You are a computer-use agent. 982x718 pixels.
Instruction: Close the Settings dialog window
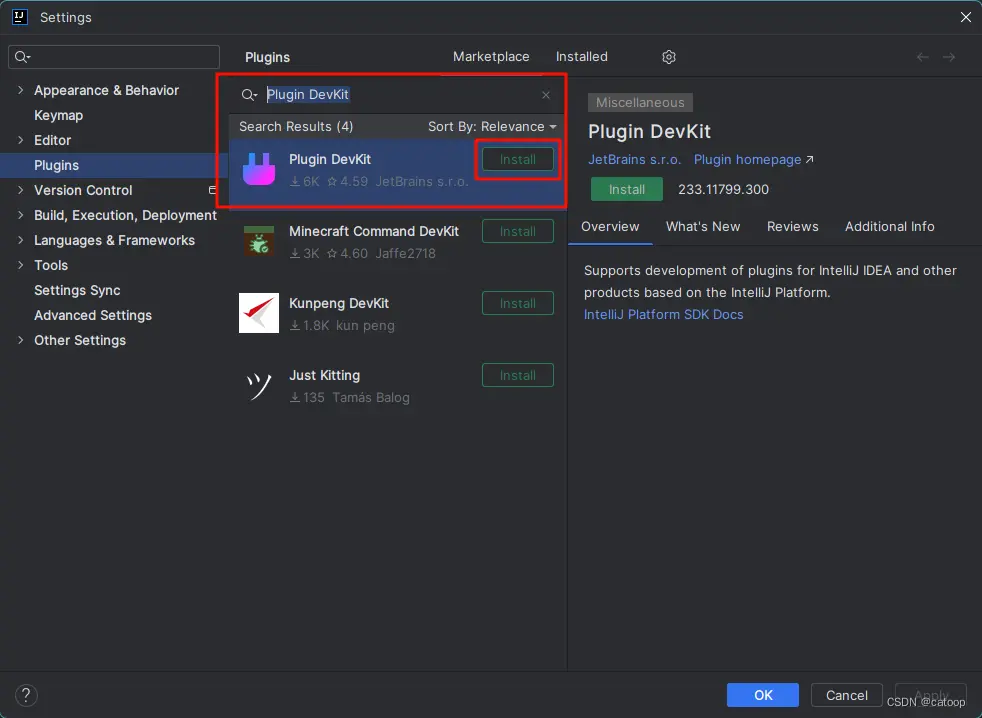[966, 17]
